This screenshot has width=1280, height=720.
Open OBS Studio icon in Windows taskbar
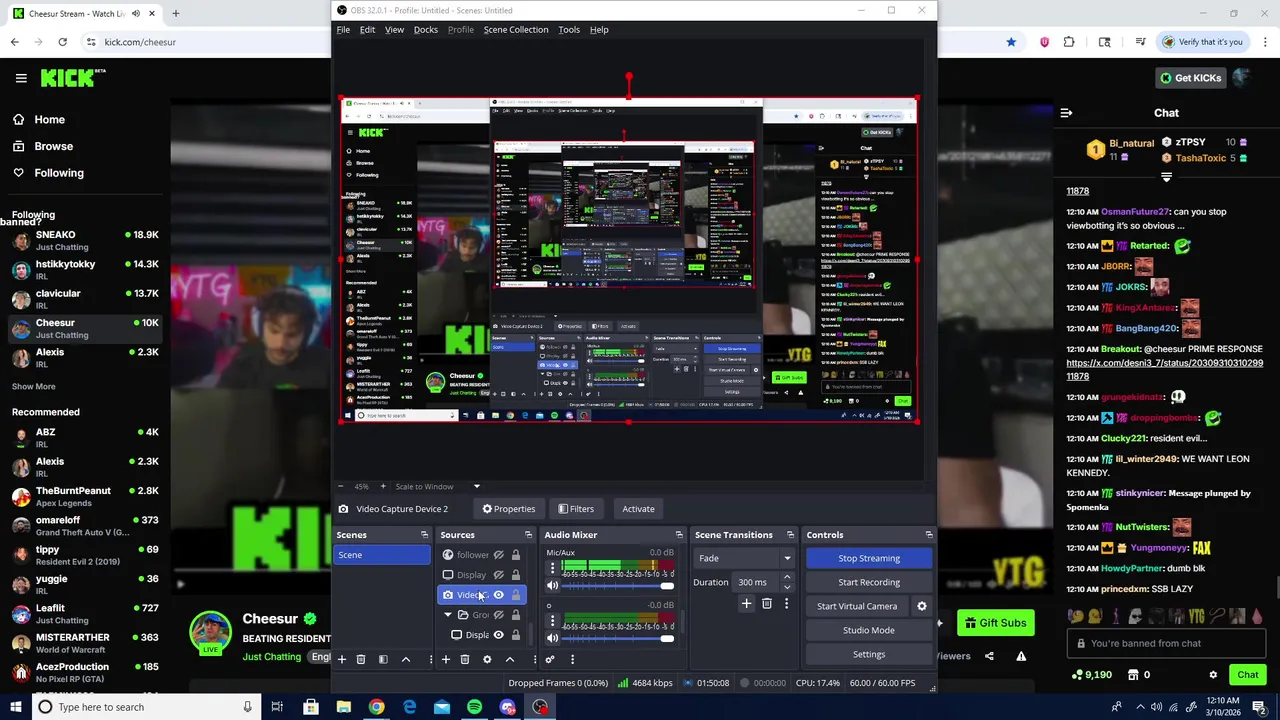540,707
